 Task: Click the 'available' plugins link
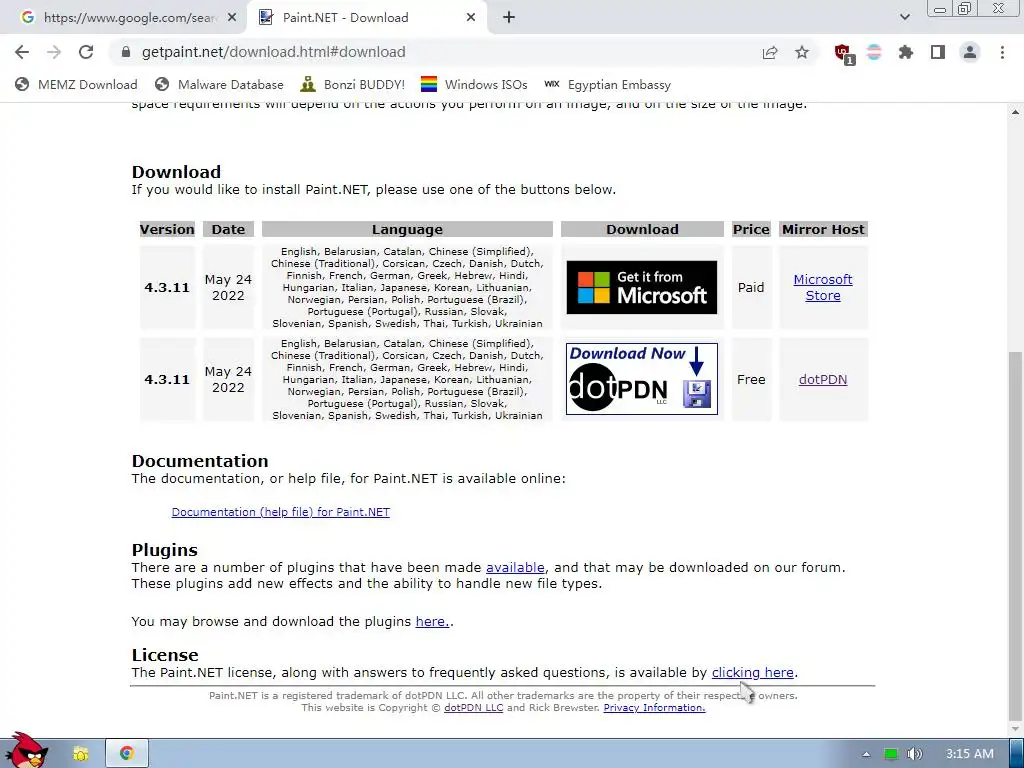515,568
